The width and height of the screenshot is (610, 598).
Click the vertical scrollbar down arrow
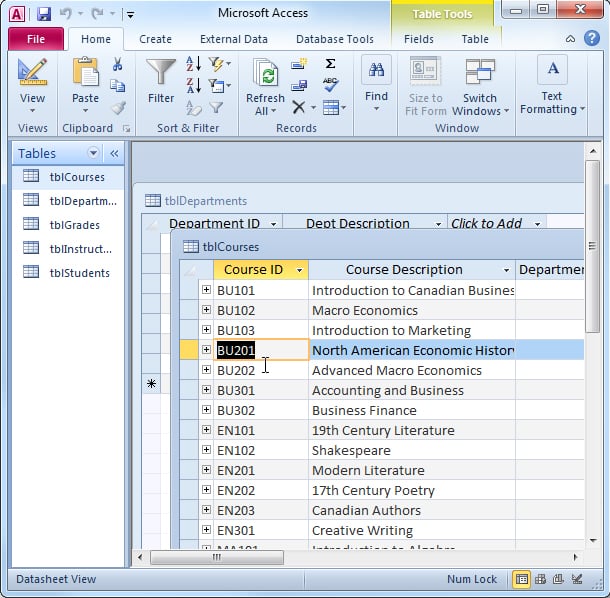click(x=593, y=540)
